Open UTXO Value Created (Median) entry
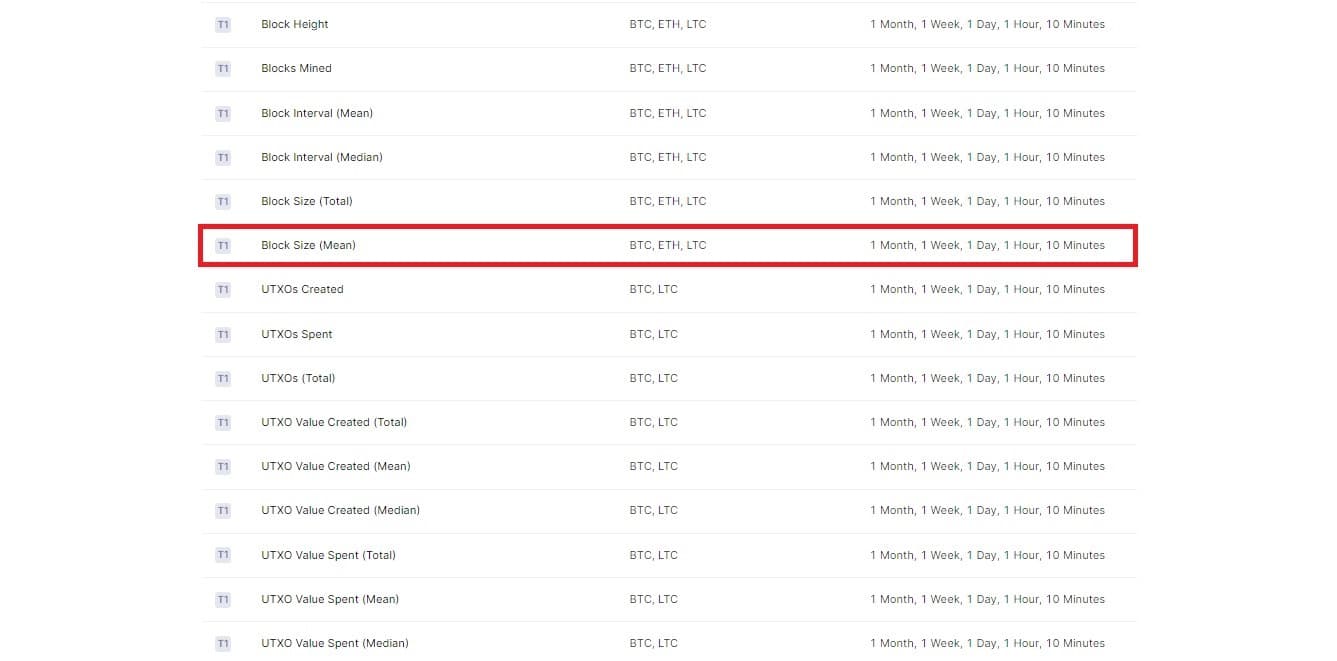1337x661 pixels. (340, 511)
